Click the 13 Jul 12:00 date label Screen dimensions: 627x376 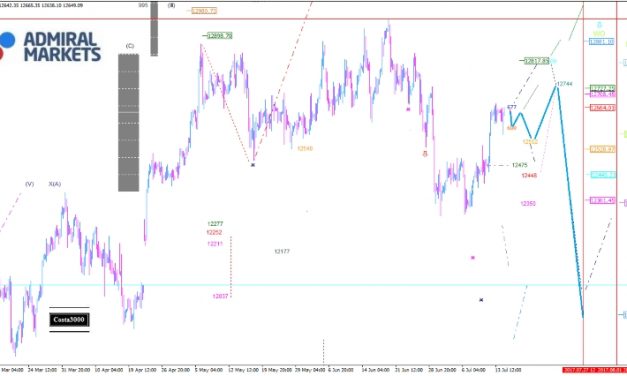(x=508, y=370)
